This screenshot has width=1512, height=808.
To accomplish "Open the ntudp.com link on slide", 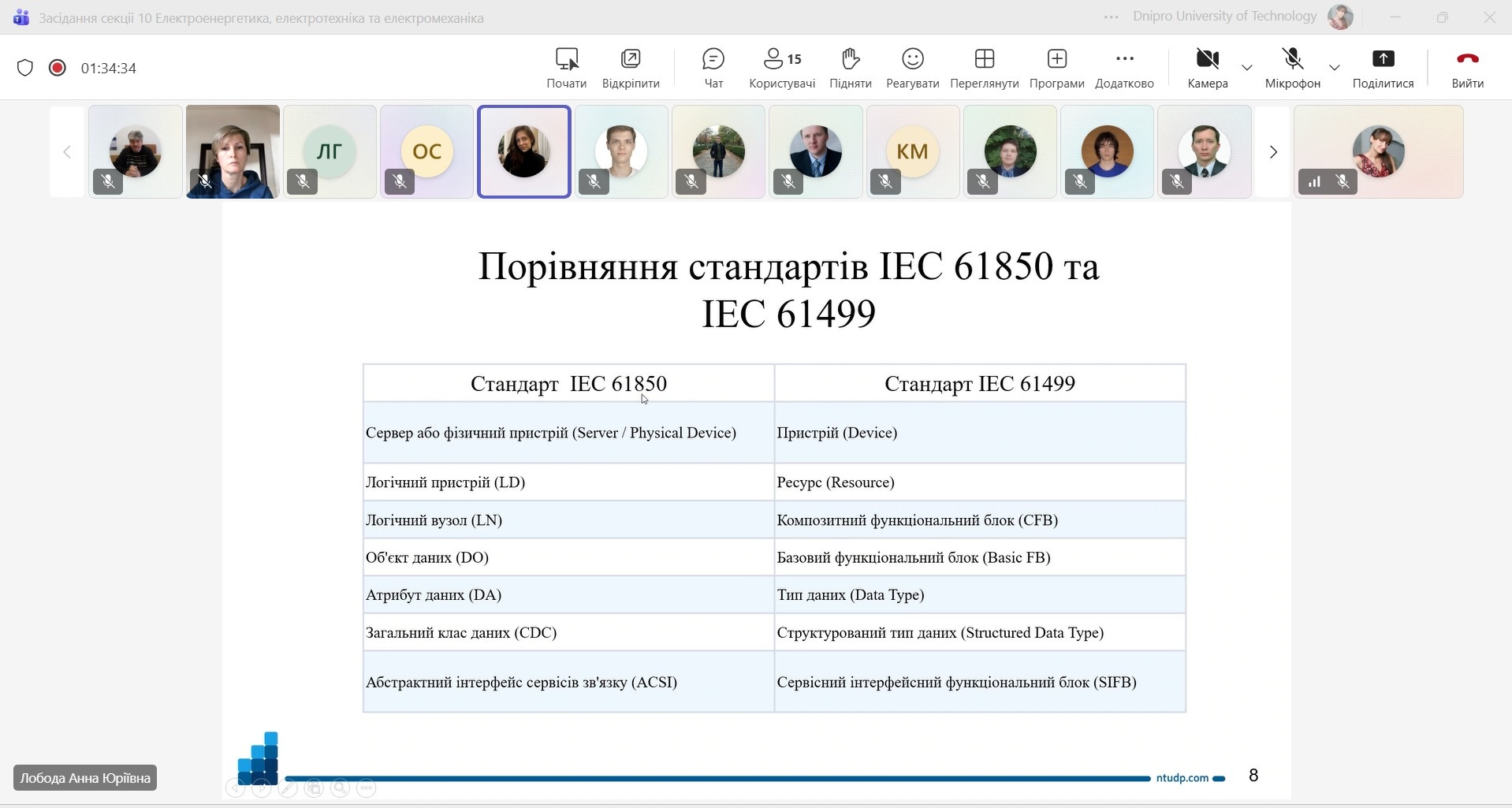I will pyautogui.click(x=1182, y=778).
